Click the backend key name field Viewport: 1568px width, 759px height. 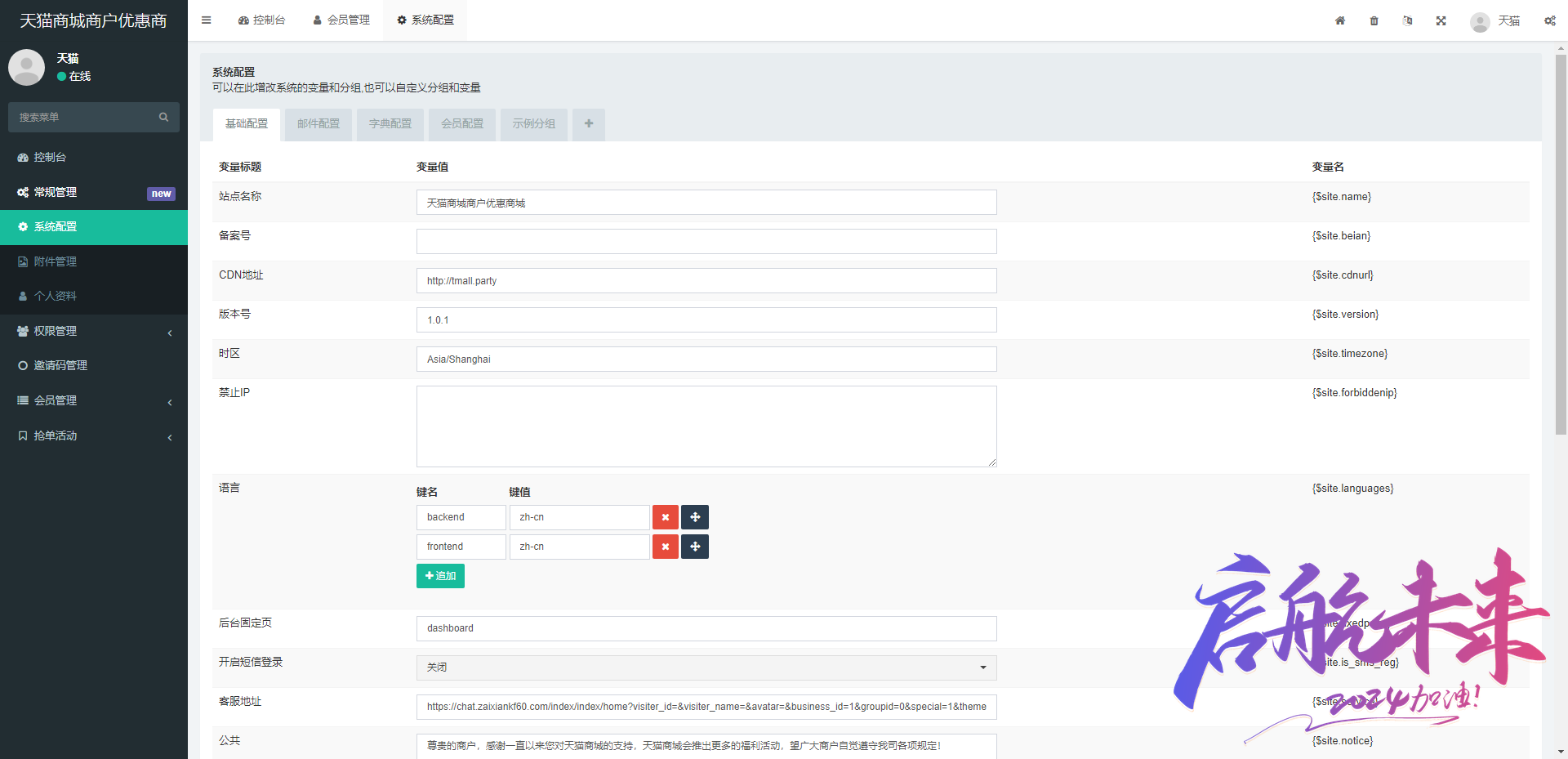coord(461,517)
